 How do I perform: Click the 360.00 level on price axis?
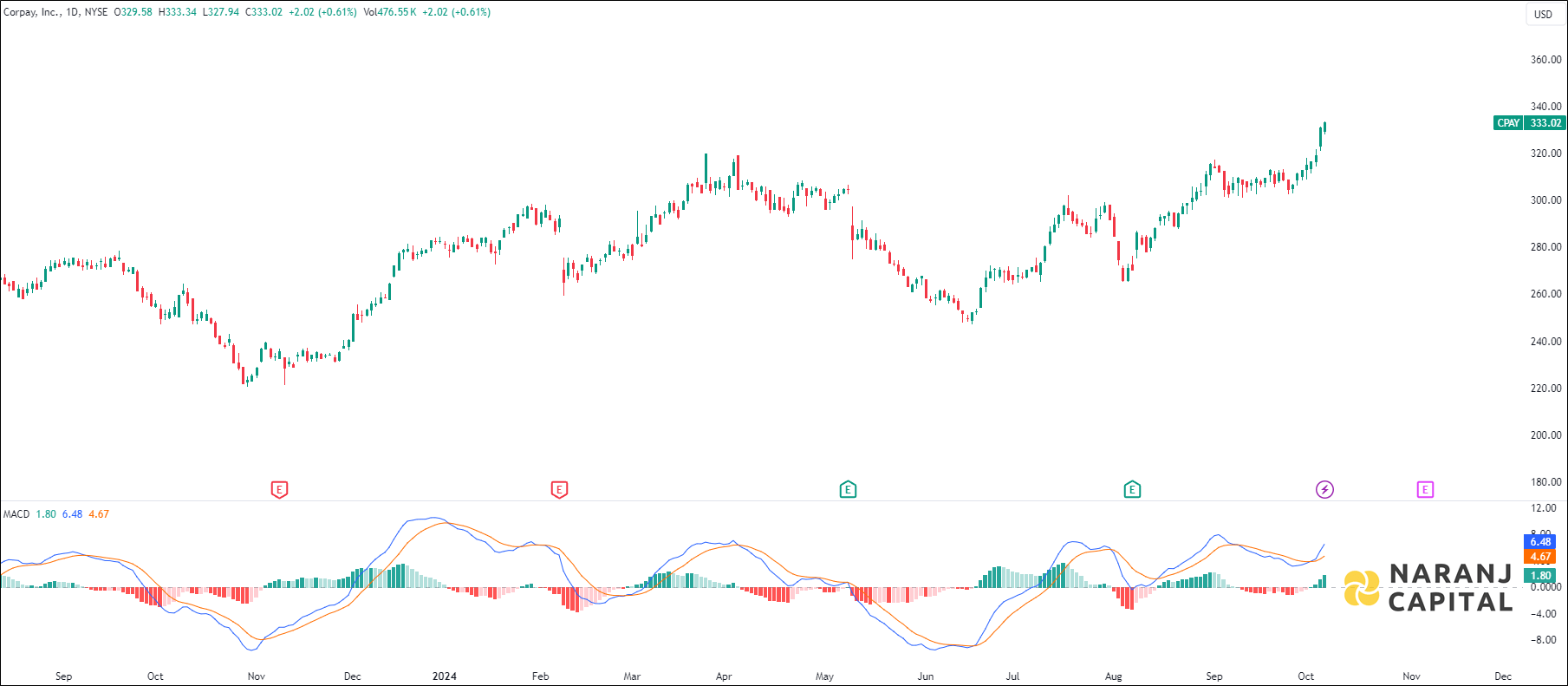coord(1545,60)
